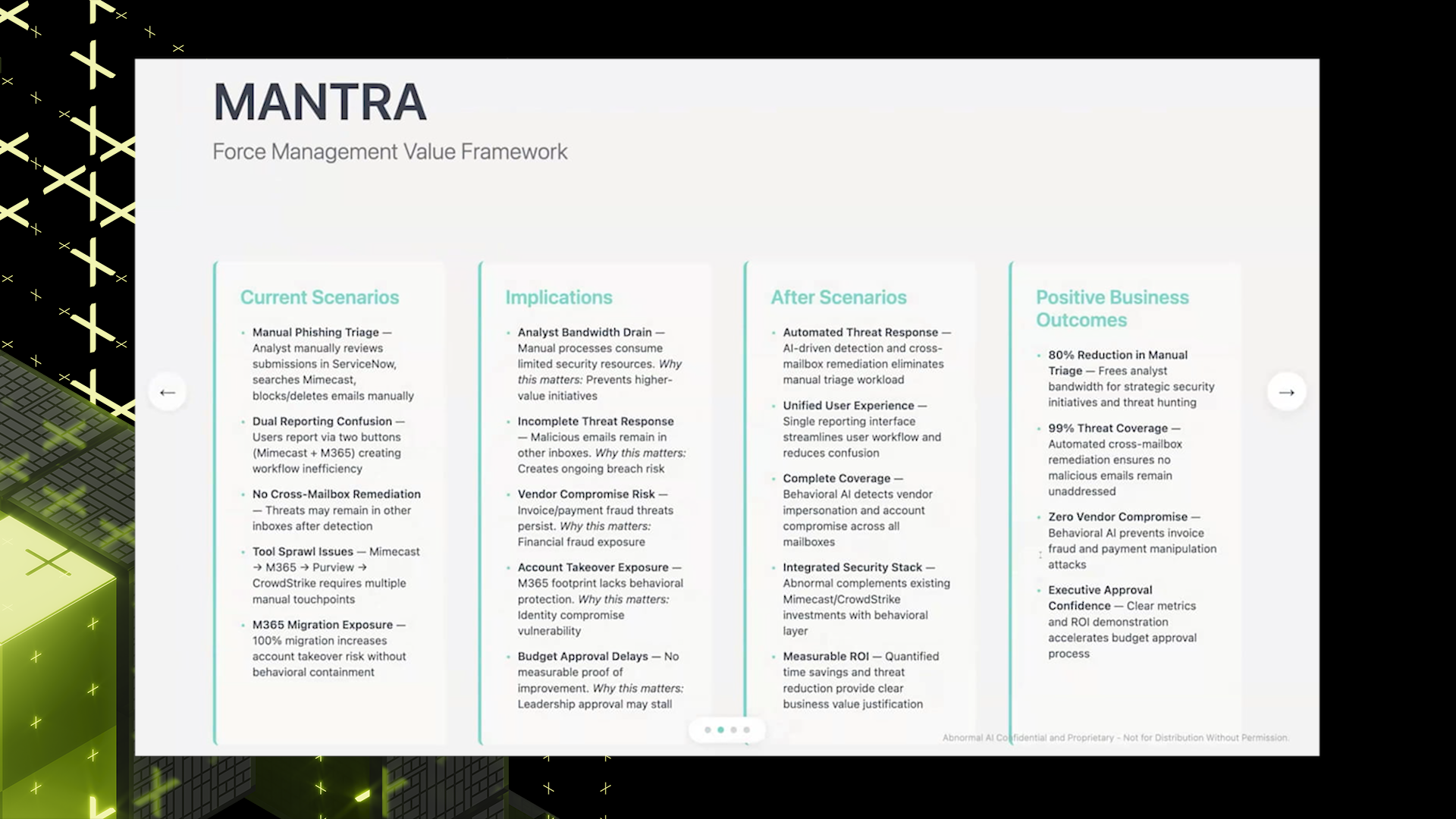This screenshot has width=1456, height=819.
Task: Jump to the third pagination dot
Action: click(733, 730)
